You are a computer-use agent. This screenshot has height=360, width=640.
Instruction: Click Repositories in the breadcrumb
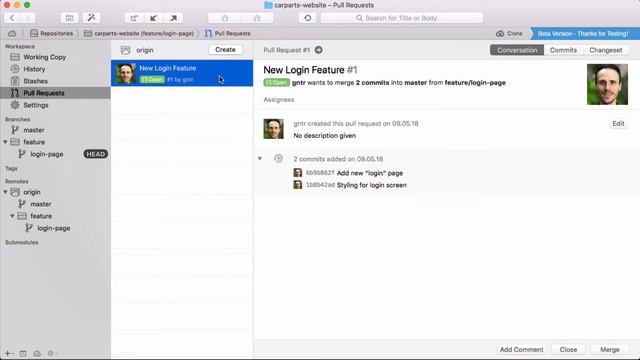pos(52,33)
